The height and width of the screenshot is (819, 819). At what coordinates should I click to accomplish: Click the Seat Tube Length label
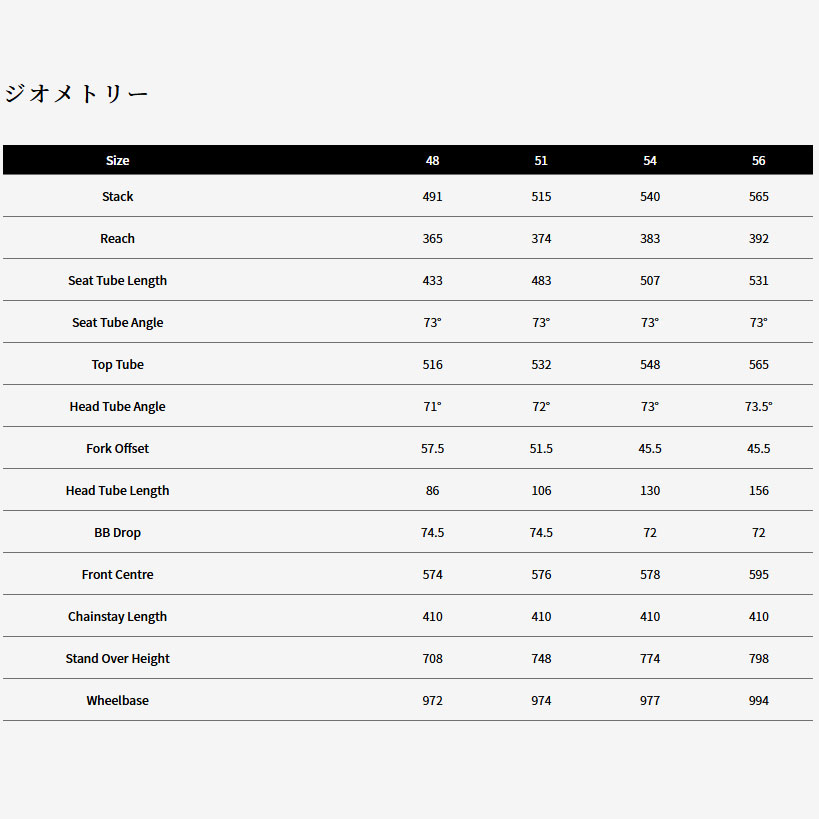(117, 281)
